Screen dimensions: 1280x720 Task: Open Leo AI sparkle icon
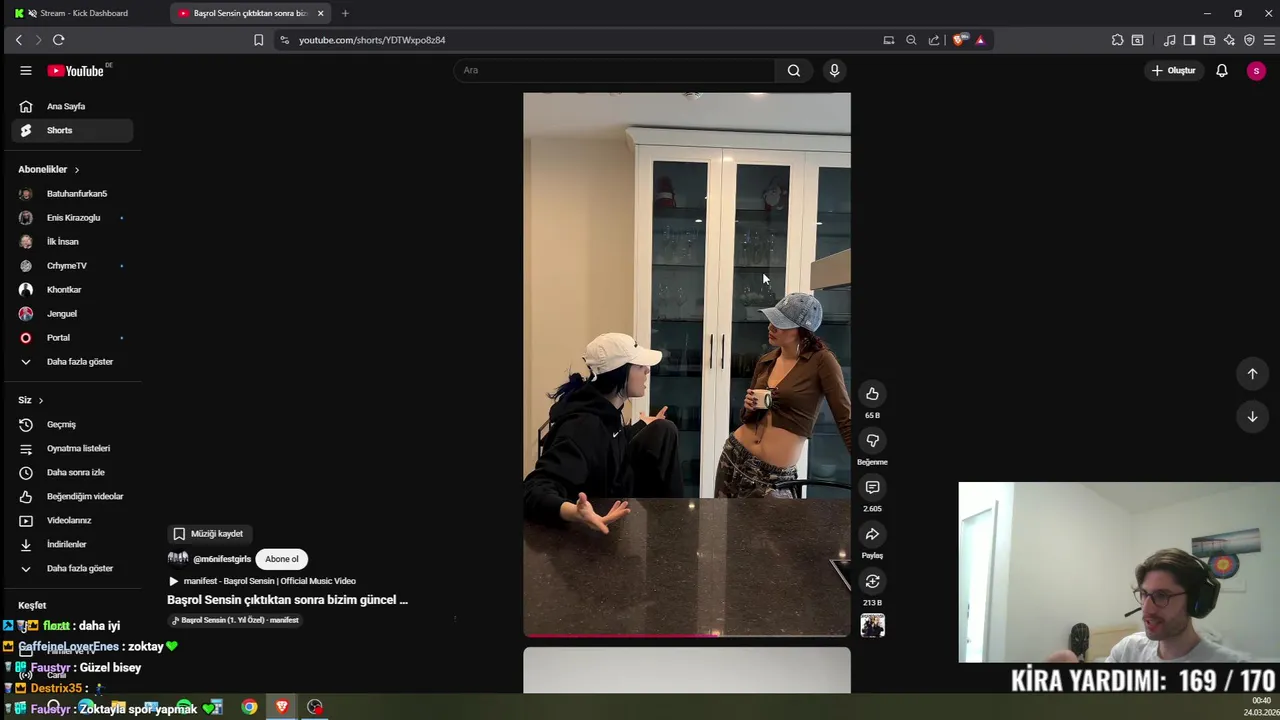point(1229,40)
